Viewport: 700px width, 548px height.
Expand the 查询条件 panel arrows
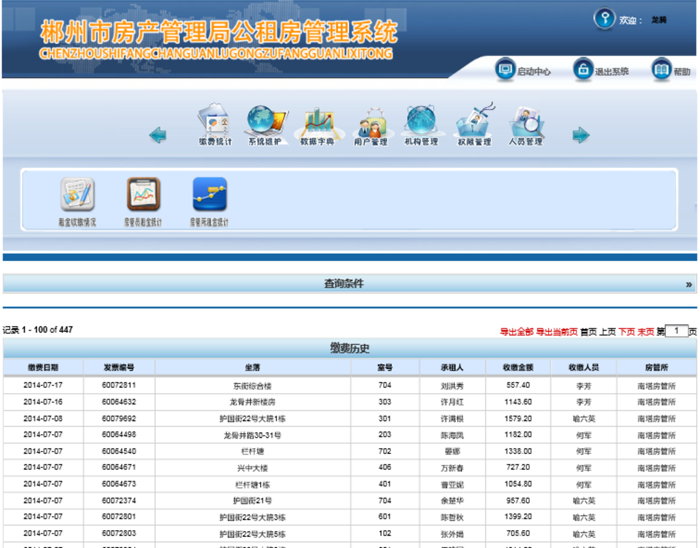(x=688, y=284)
